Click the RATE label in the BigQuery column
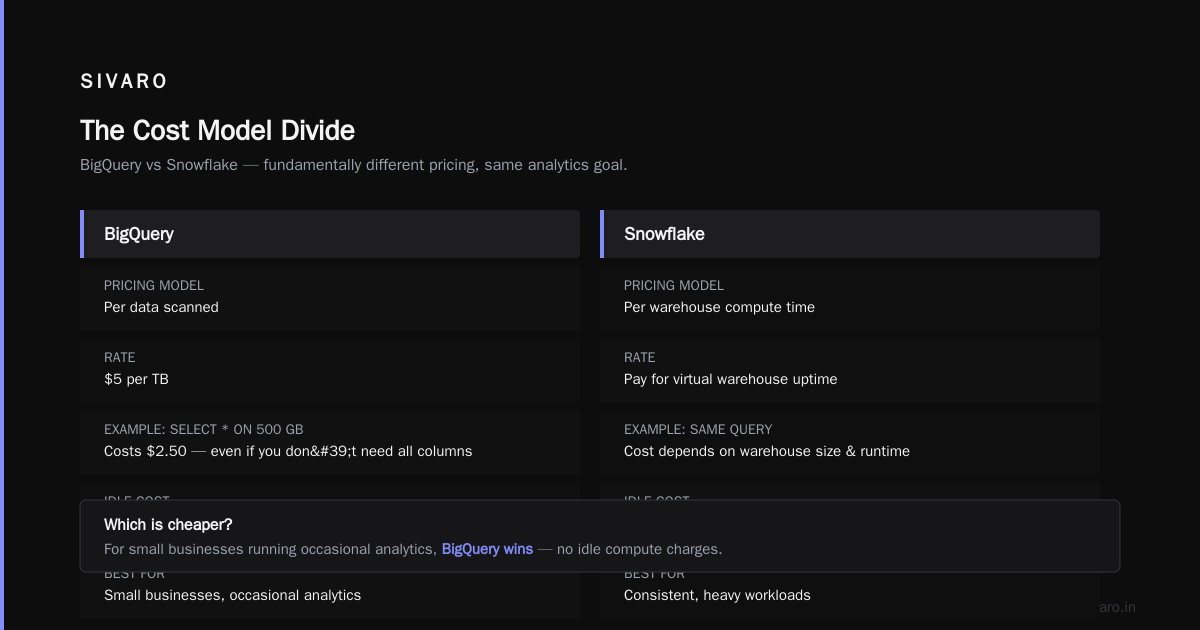The height and width of the screenshot is (630, 1200). point(119,357)
